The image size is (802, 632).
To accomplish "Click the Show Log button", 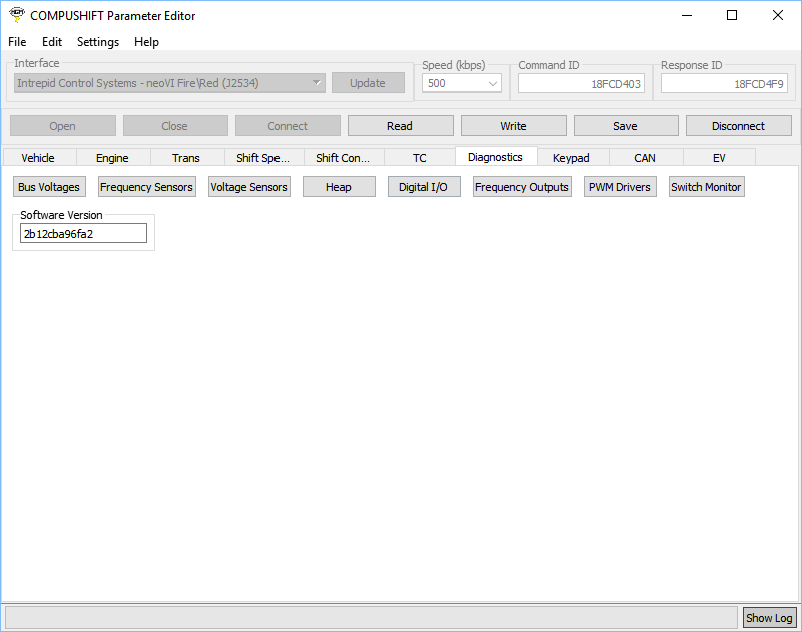I will [769, 617].
